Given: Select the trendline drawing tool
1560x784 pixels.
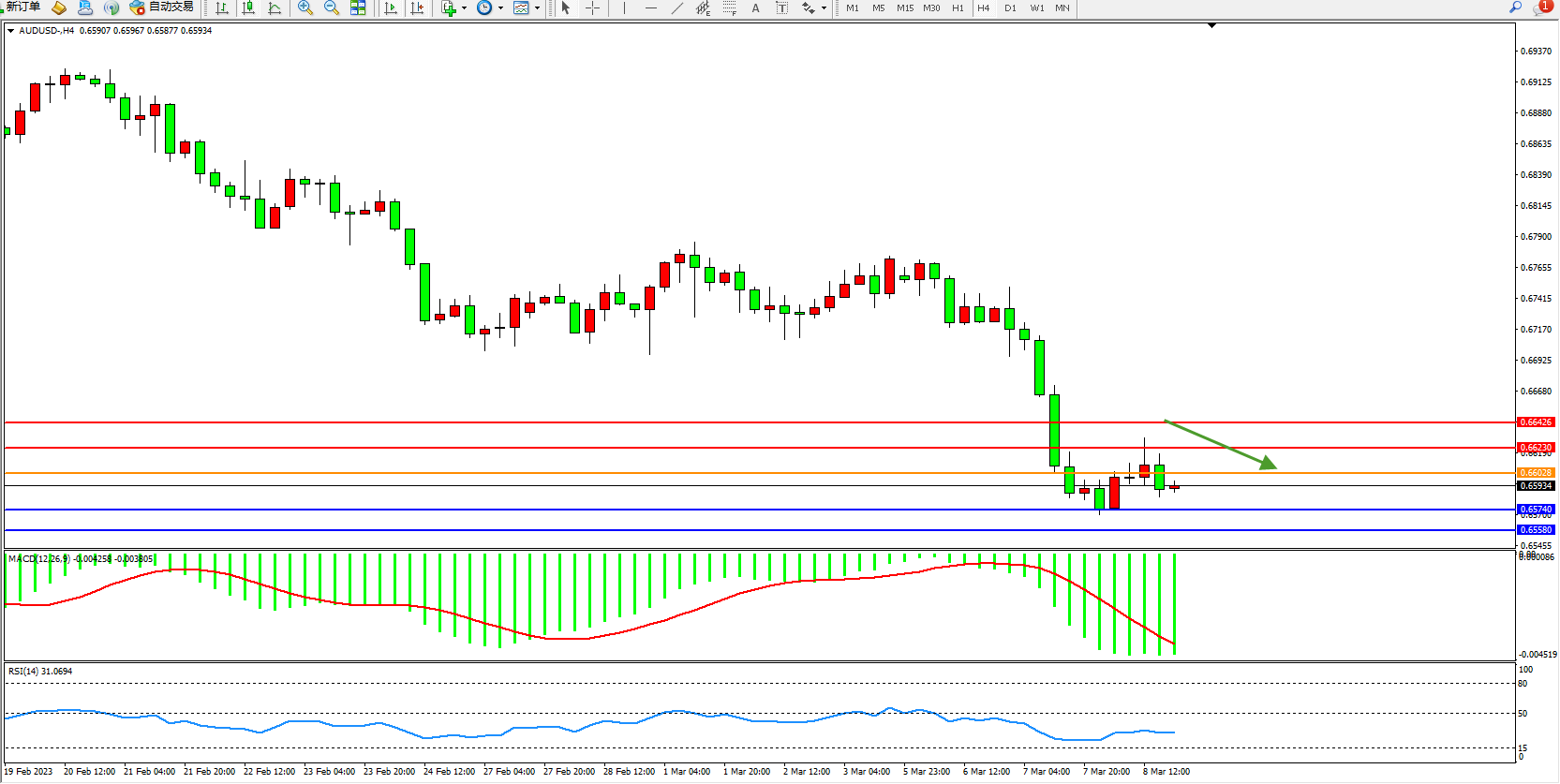Looking at the screenshot, I should [x=677, y=7].
